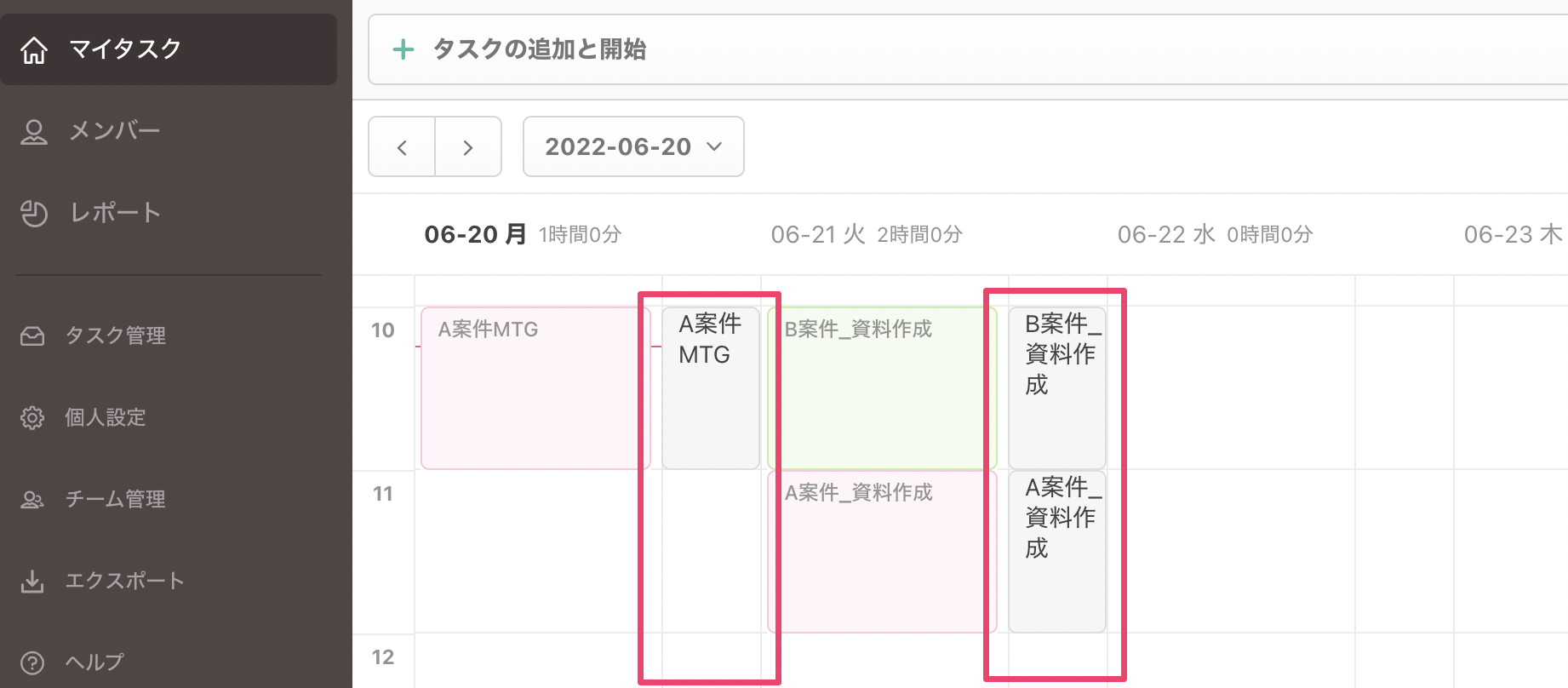Viewport: 1568px width, 688px height.
Task: Click the team icon for チーム管理
Action: pyautogui.click(x=32, y=499)
